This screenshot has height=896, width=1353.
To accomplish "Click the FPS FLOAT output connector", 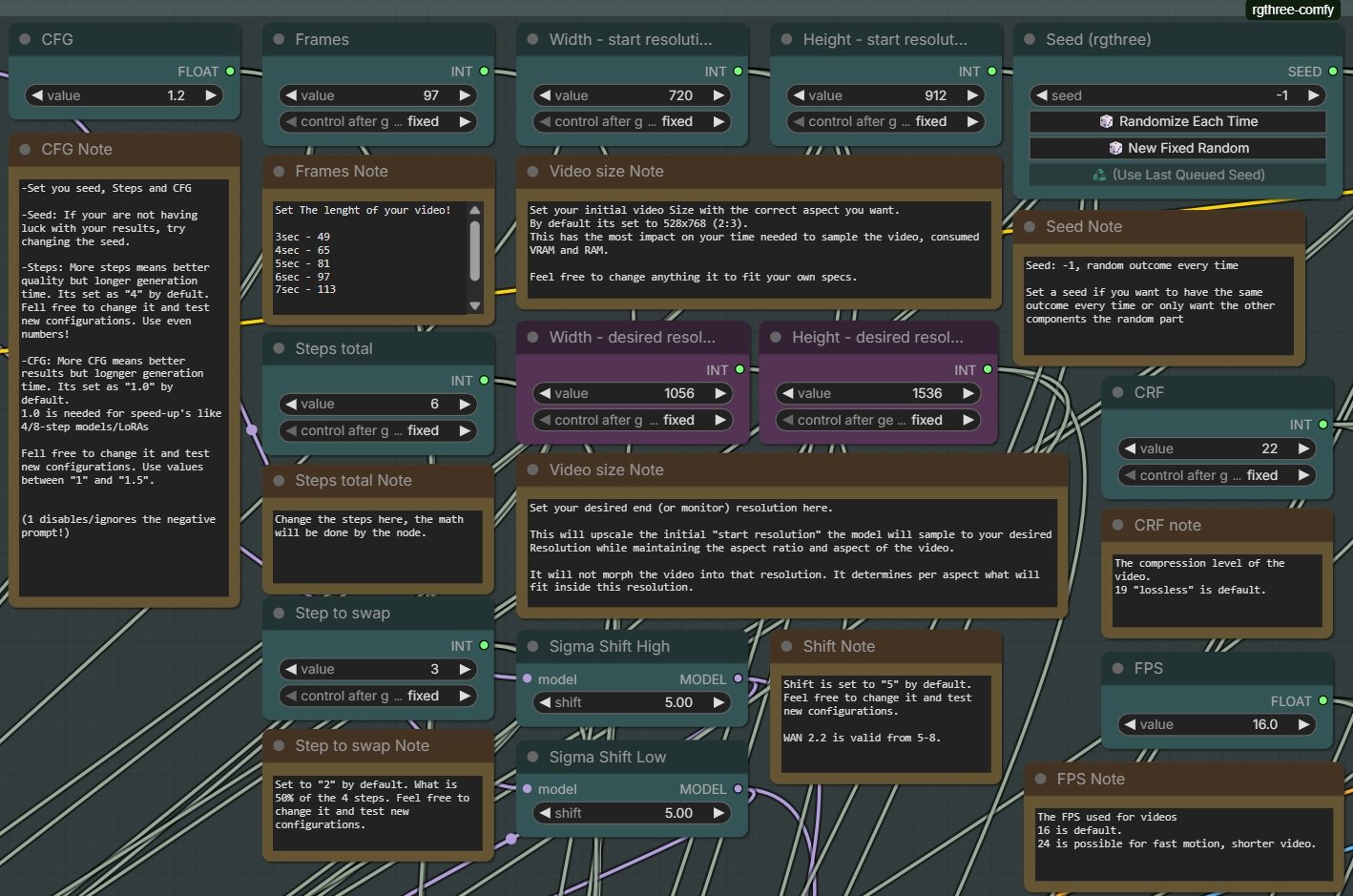I will (x=1322, y=701).
